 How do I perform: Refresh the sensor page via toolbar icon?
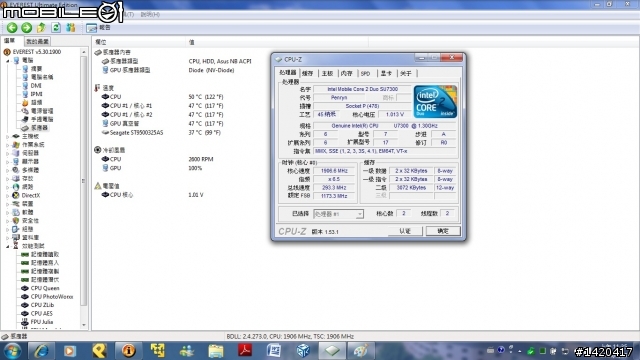click(x=56, y=28)
